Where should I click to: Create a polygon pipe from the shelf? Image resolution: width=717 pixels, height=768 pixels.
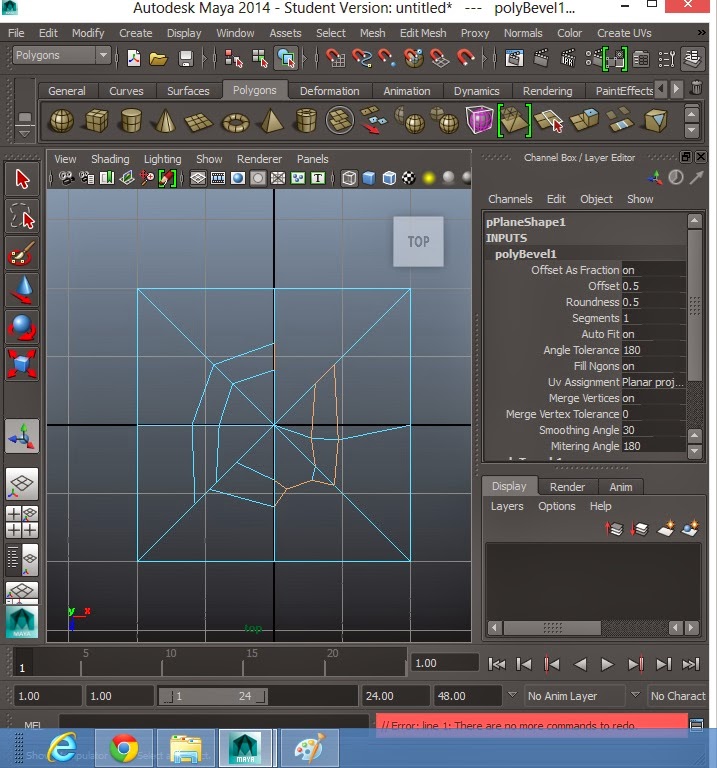(x=306, y=120)
